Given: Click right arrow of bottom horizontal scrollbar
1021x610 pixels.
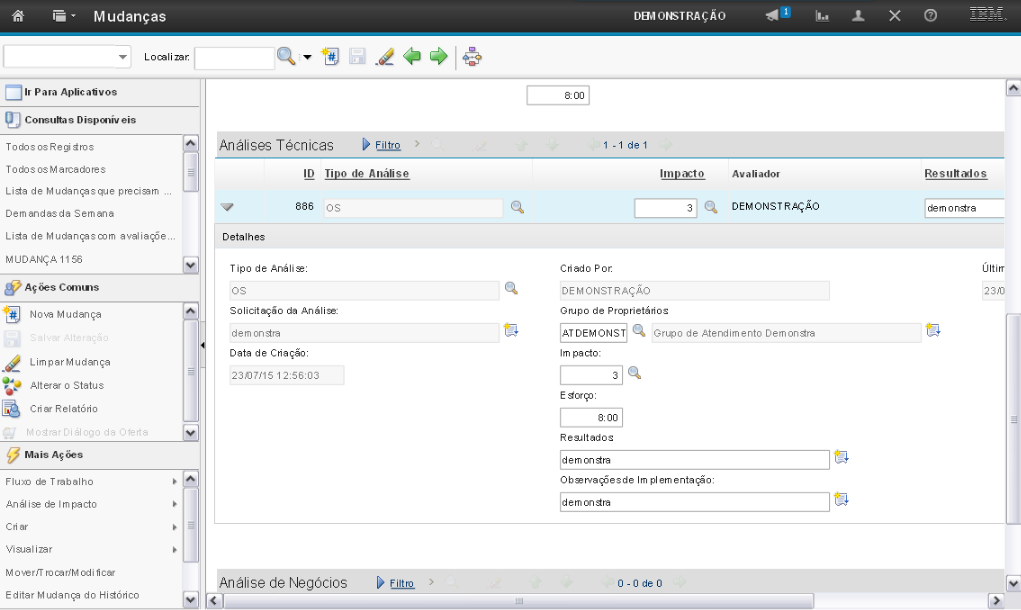Looking at the screenshot, I should pyautogui.click(x=994, y=600).
